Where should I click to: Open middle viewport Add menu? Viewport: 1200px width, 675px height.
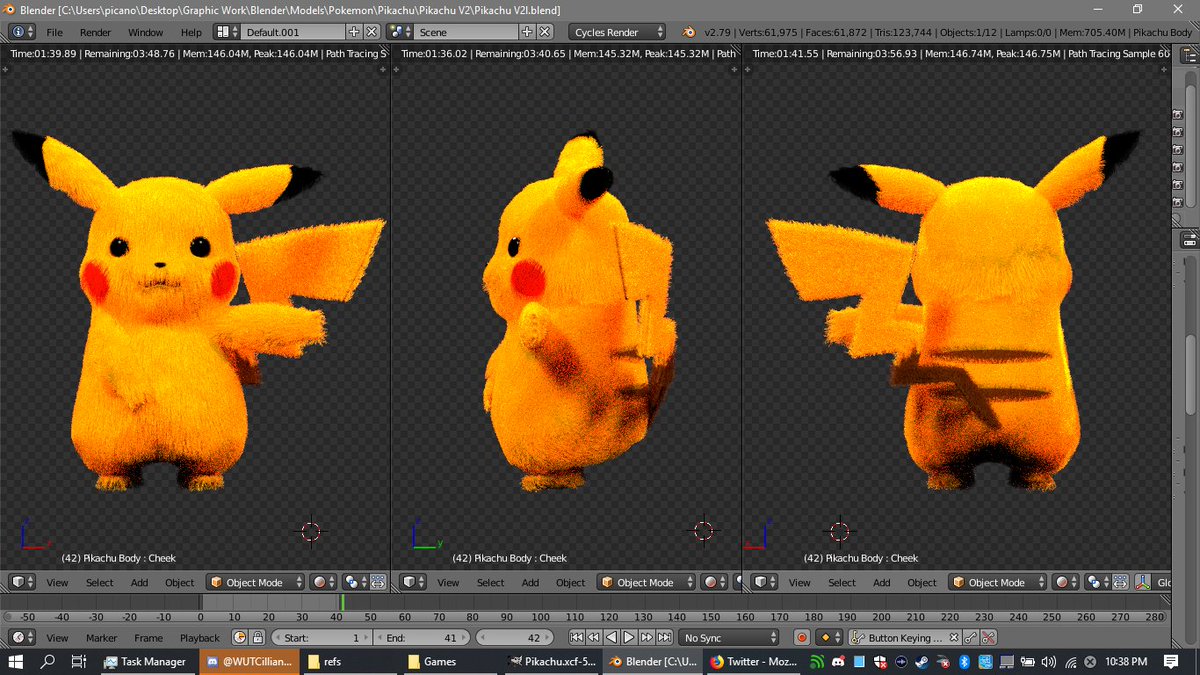click(x=530, y=582)
